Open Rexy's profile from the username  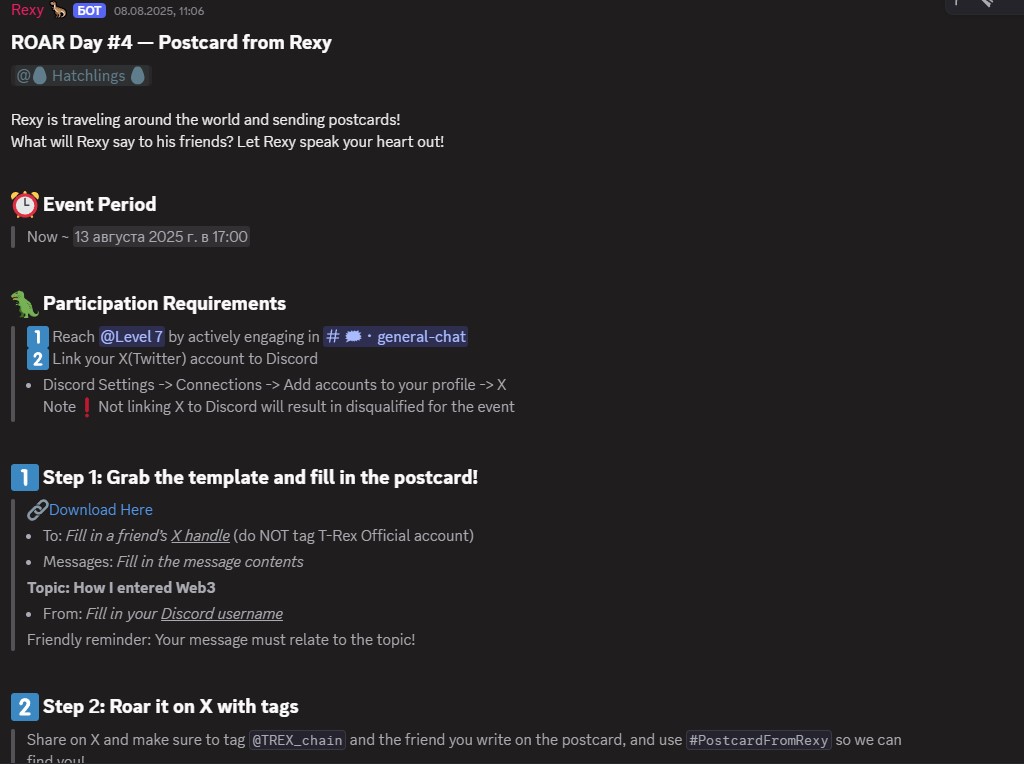point(27,10)
